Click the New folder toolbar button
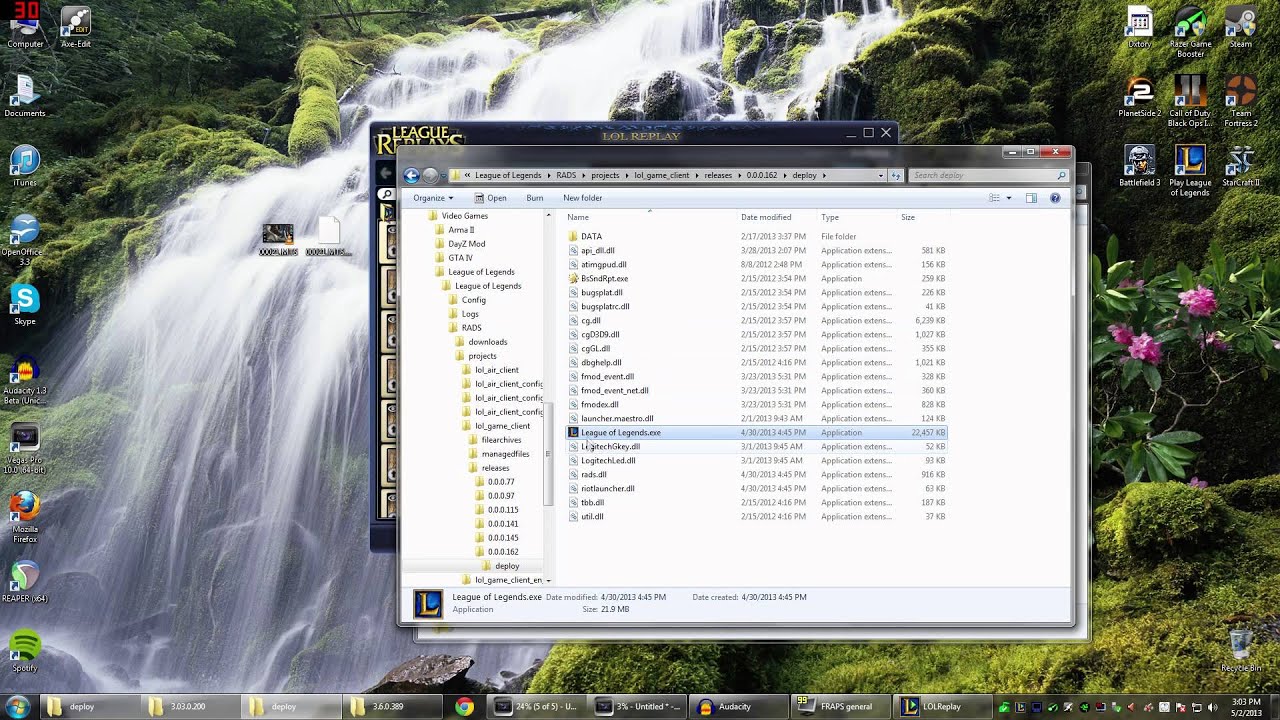 [x=582, y=198]
